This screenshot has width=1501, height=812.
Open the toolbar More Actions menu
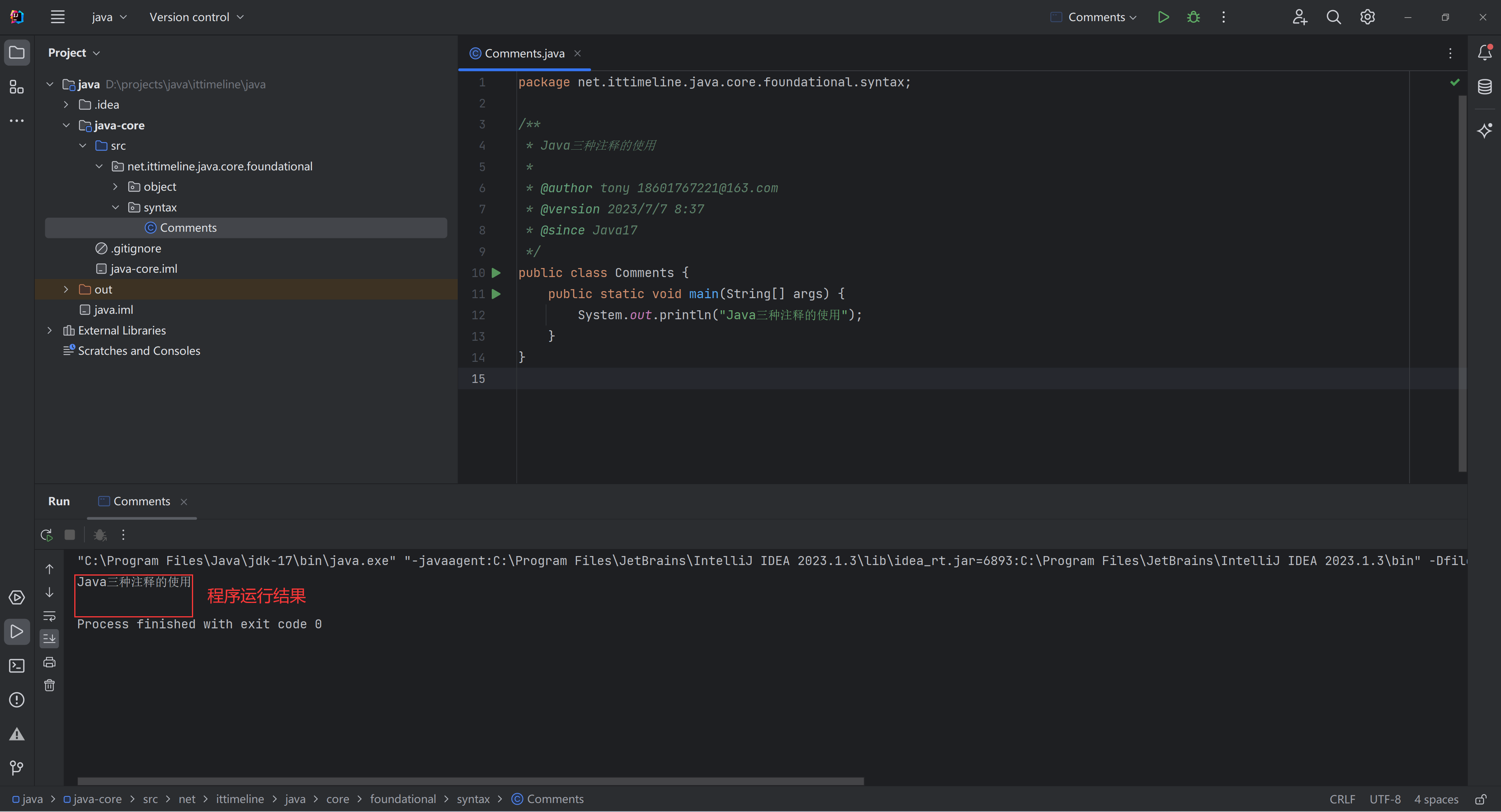(x=1223, y=17)
